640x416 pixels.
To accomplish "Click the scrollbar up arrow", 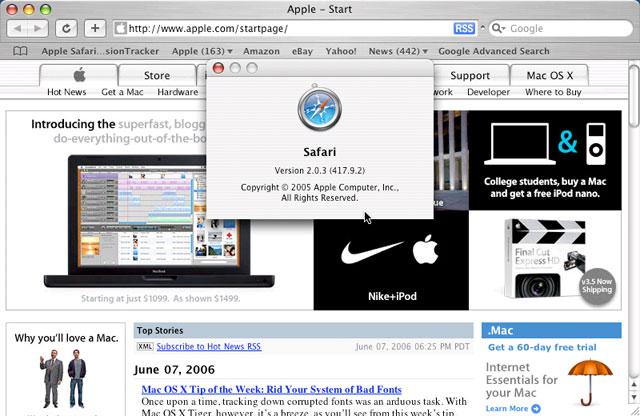I will pos(633,384).
